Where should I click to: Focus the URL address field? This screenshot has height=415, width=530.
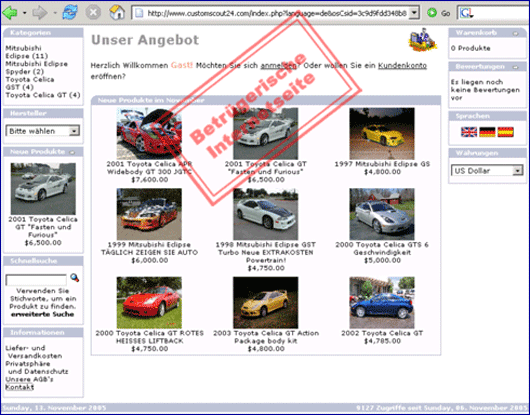click(x=276, y=13)
